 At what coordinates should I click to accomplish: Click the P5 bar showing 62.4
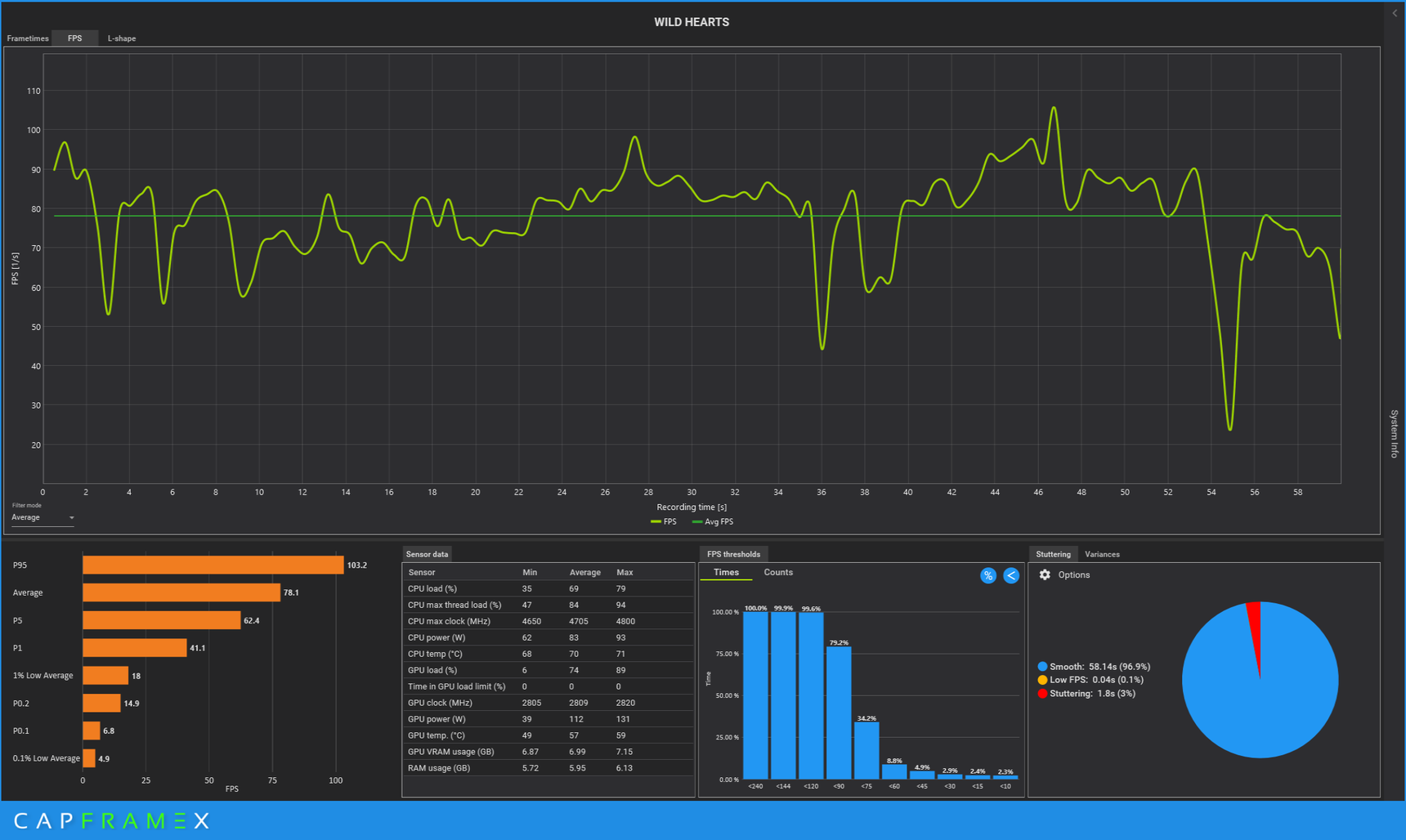[161, 620]
